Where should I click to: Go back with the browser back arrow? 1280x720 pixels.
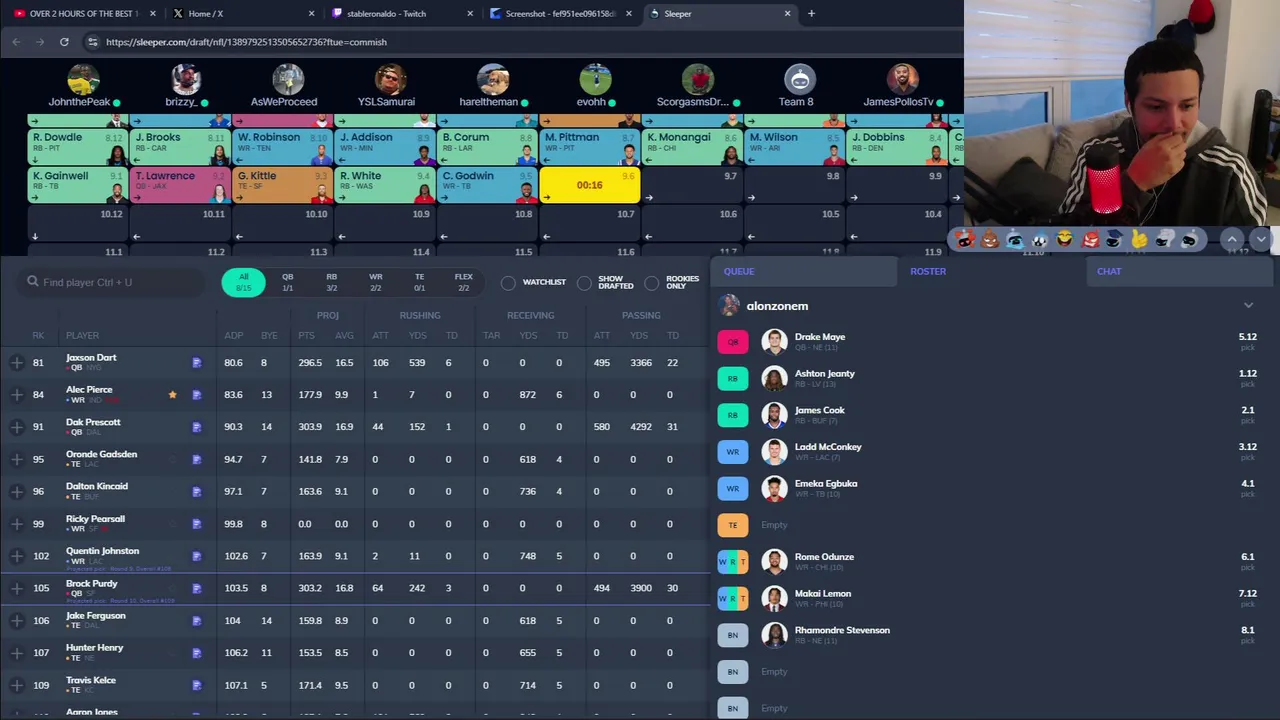point(16,42)
